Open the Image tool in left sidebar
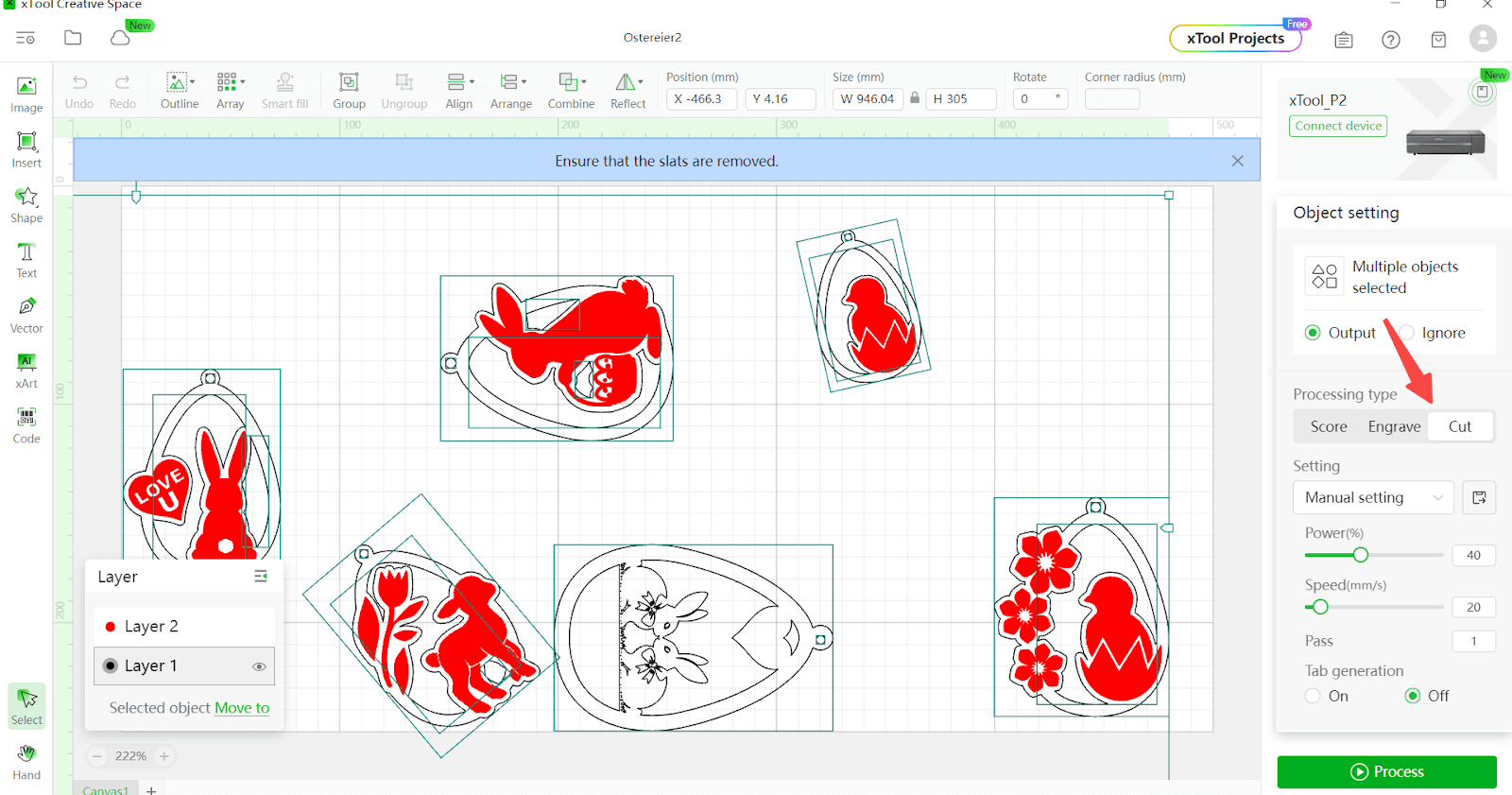This screenshot has height=795, width=1512. (x=26, y=95)
